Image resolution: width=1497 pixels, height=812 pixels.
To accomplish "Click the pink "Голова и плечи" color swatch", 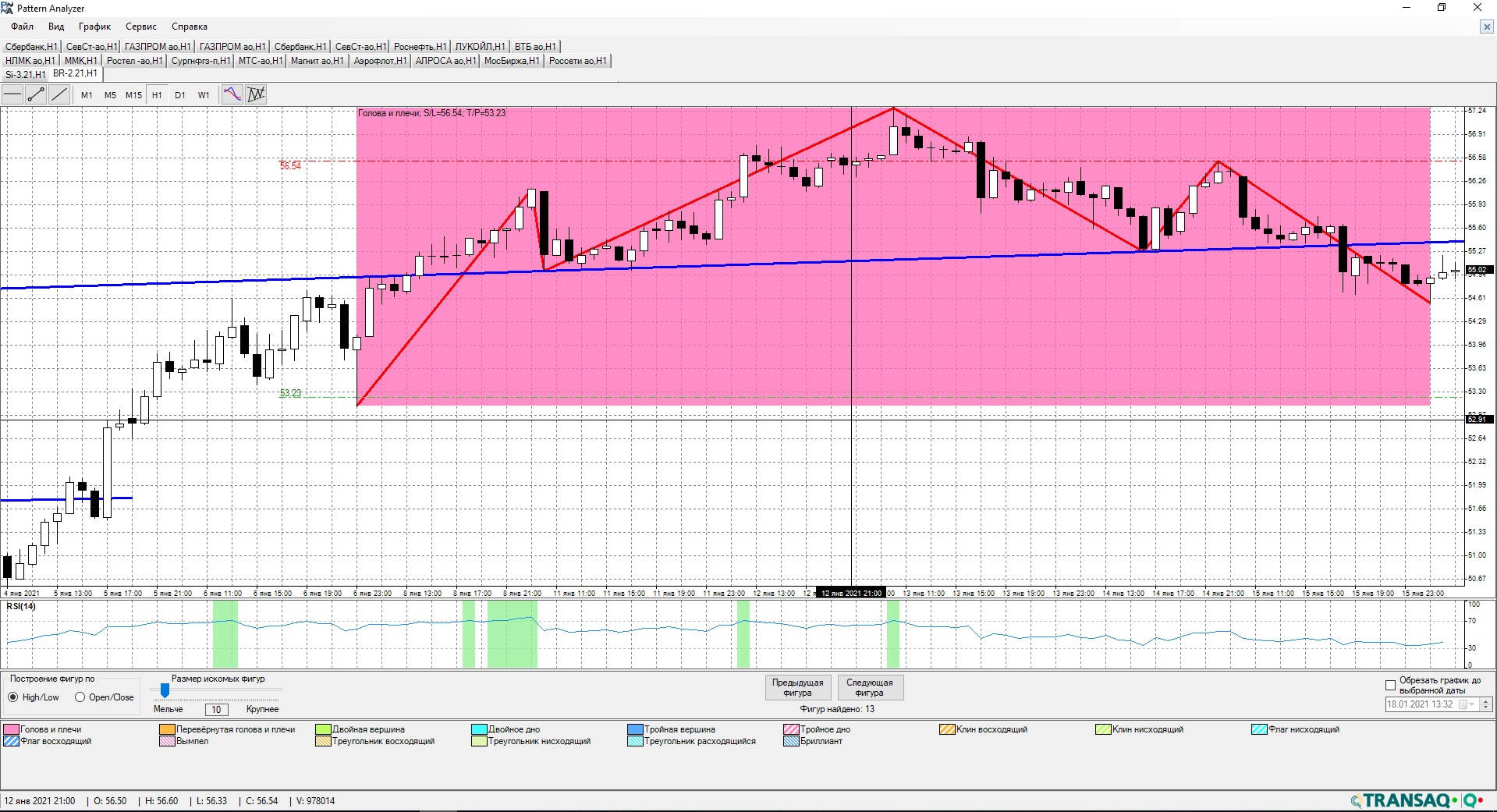I will click(11, 729).
